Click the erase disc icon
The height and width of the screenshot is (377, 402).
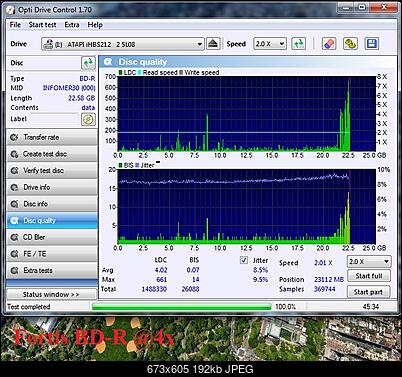pos(328,44)
